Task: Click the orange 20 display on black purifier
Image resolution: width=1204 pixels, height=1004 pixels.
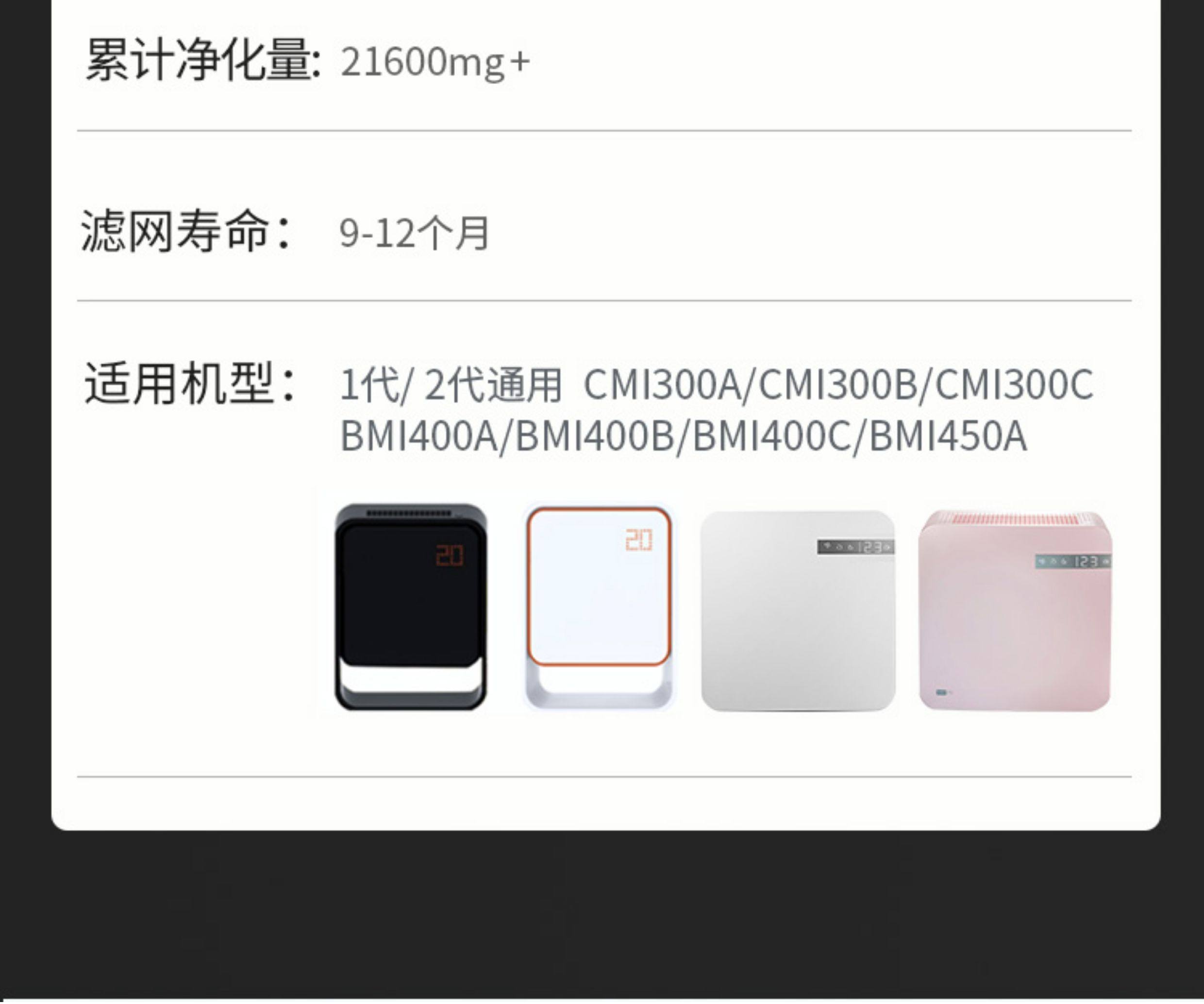Action: [x=450, y=554]
